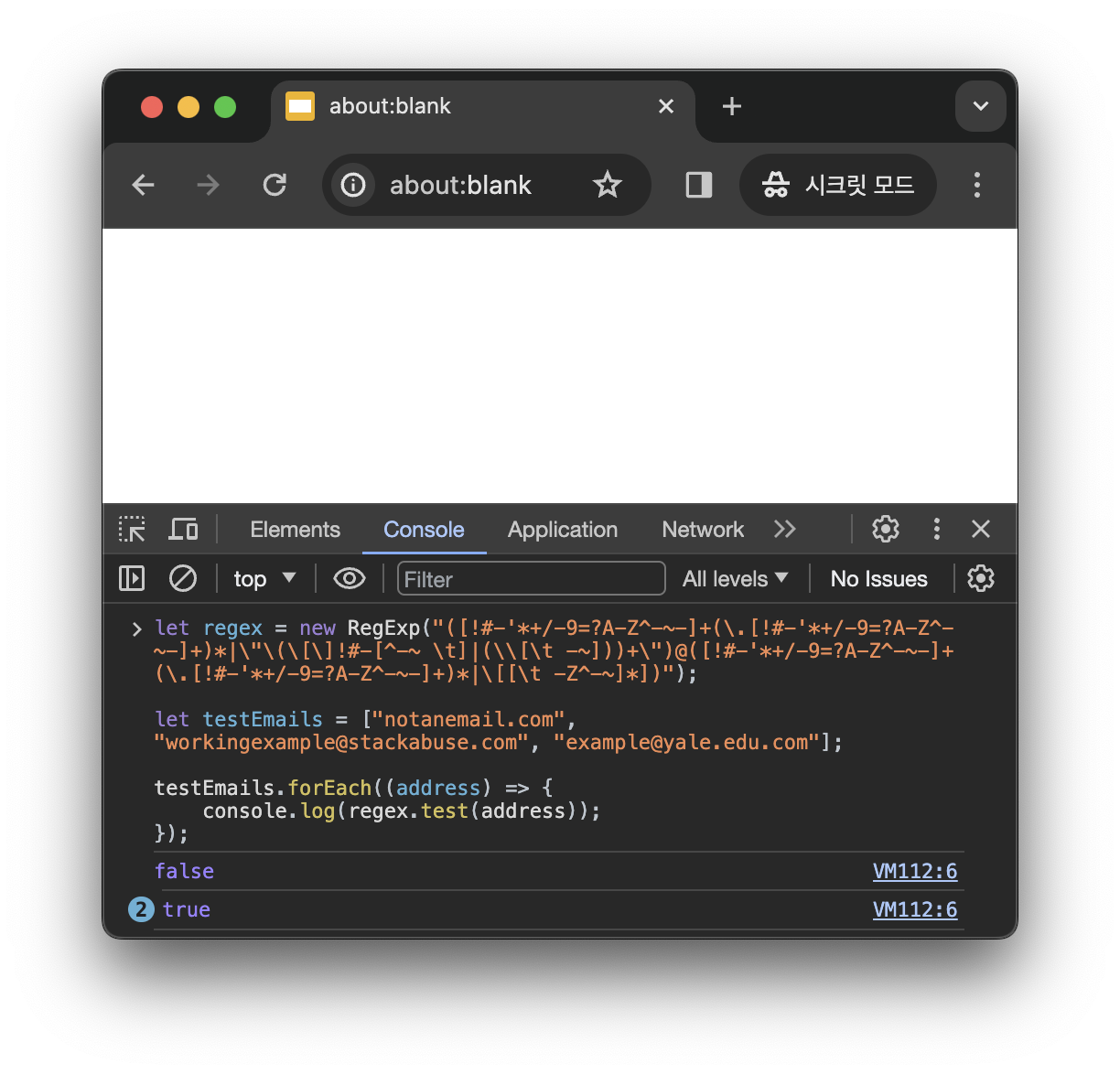Close the DevTools panel
Image resolution: width=1120 pixels, height=1074 pixels.
[981, 529]
